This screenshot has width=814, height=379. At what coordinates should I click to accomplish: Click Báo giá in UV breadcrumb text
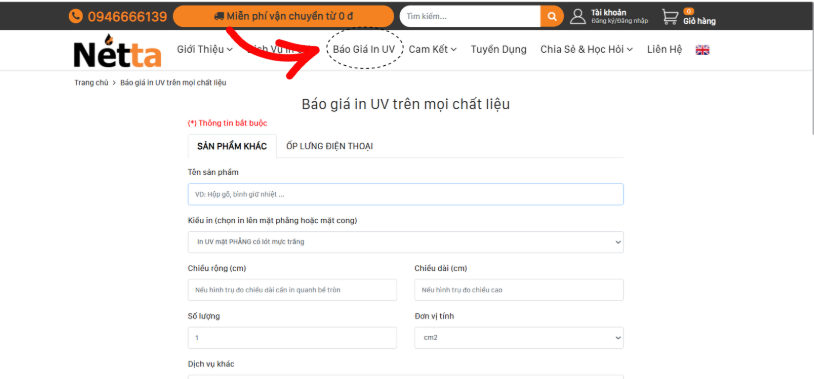click(x=173, y=83)
